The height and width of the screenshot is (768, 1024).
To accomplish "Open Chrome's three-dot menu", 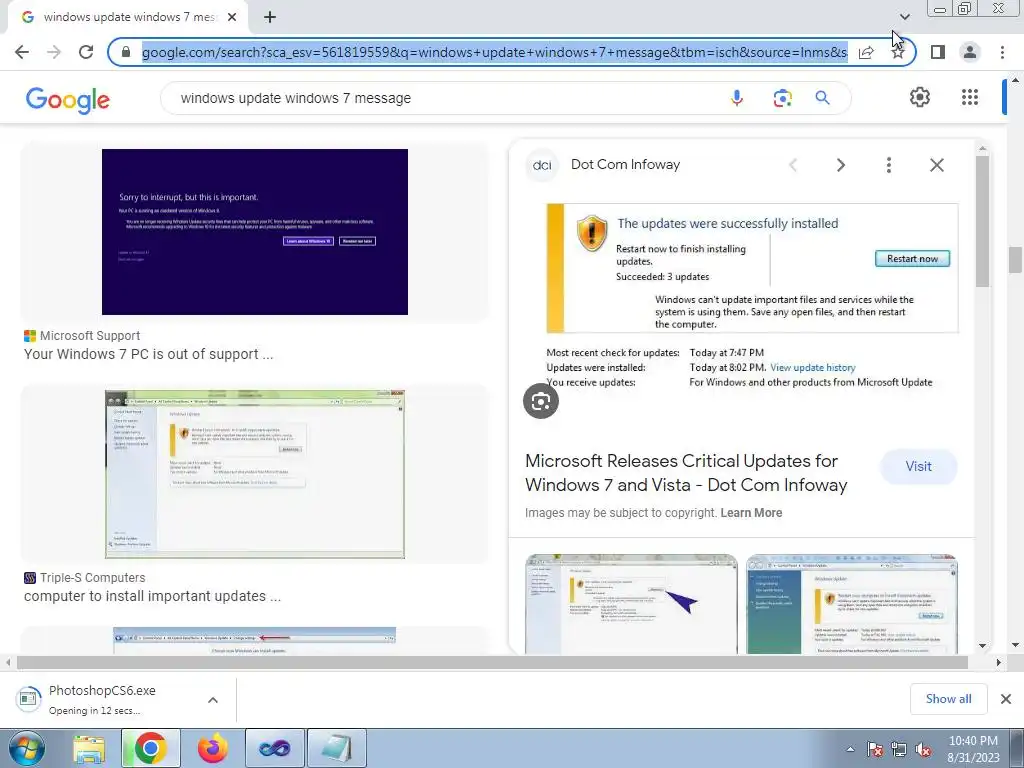I will pos(1002,52).
